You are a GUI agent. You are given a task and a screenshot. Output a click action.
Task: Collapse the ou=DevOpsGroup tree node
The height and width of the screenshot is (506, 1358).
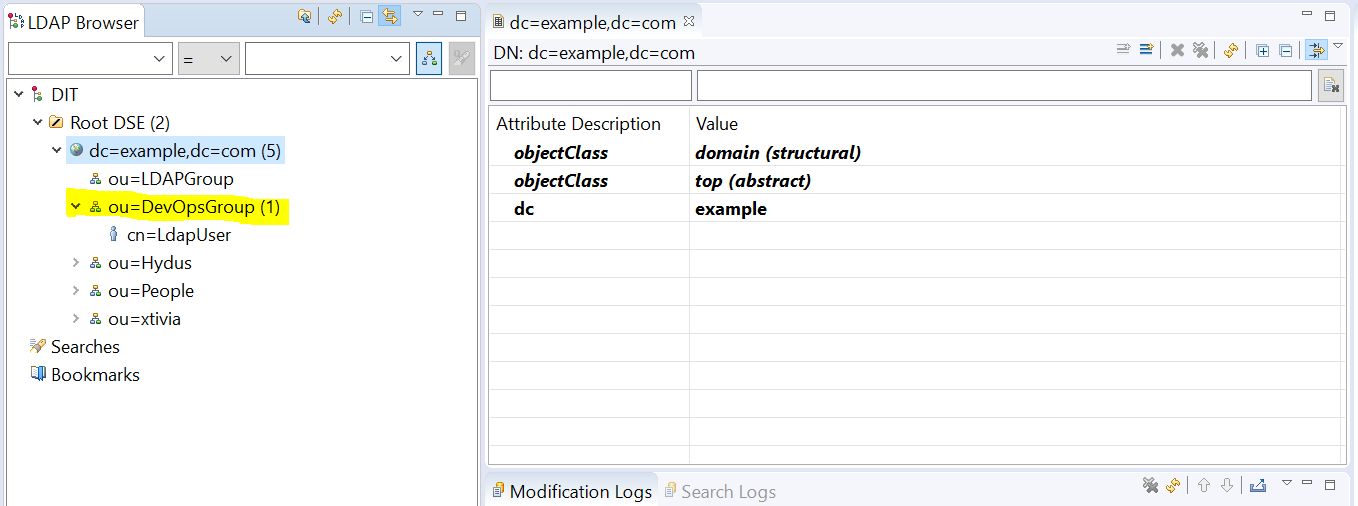(x=75, y=207)
